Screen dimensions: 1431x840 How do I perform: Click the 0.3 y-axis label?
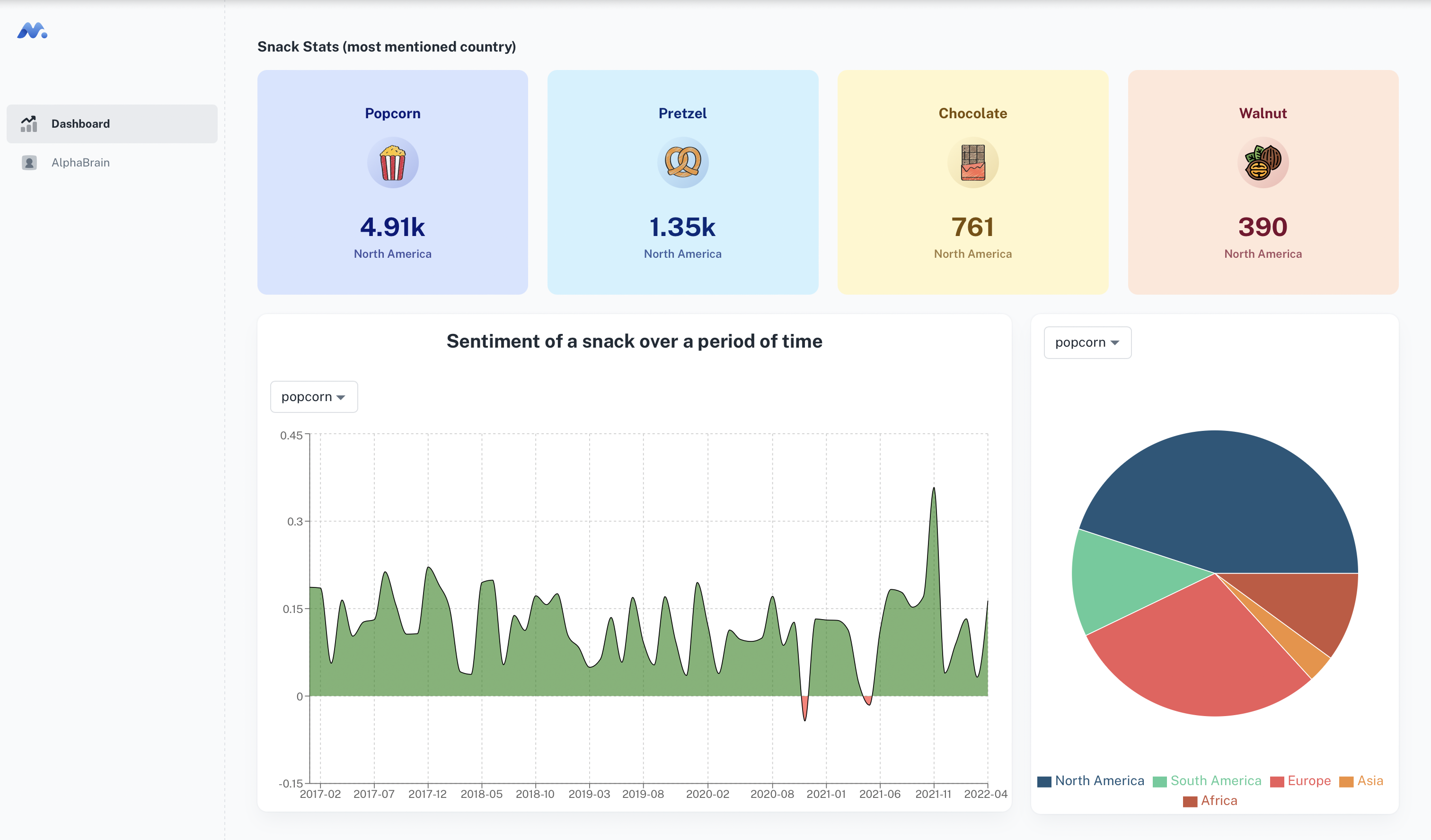(x=295, y=522)
